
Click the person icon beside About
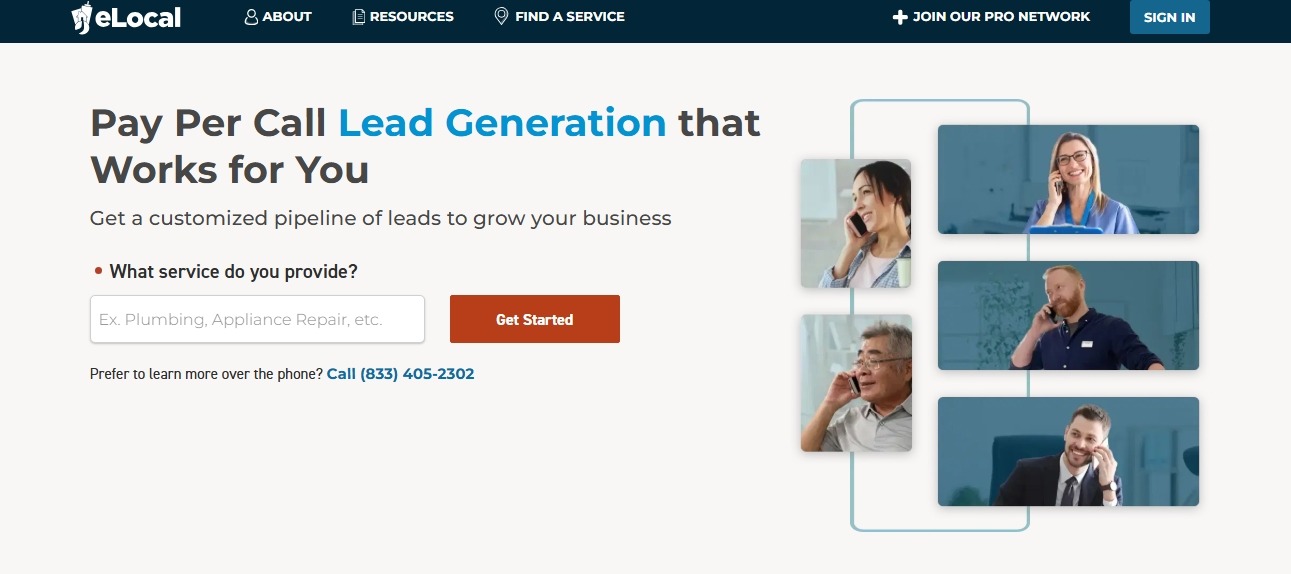(251, 17)
